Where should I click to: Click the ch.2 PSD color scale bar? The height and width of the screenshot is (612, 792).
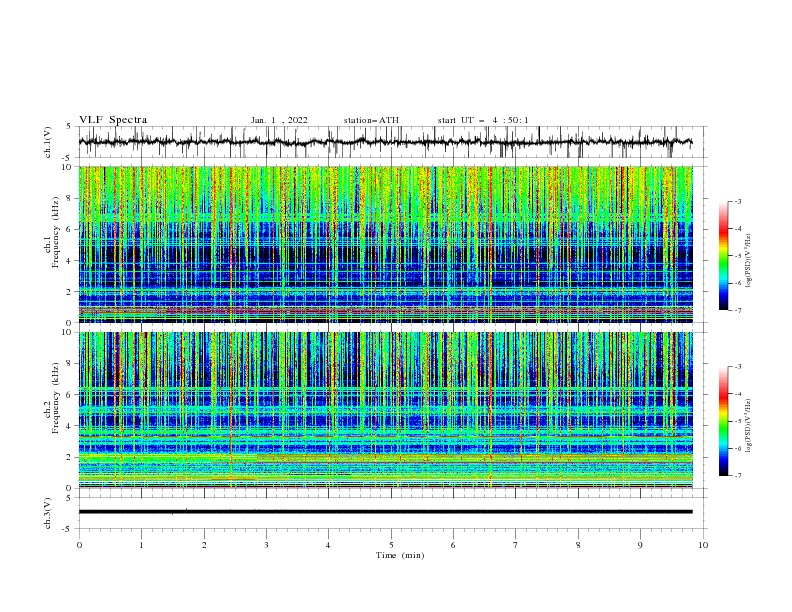pyautogui.click(x=723, y=421)
